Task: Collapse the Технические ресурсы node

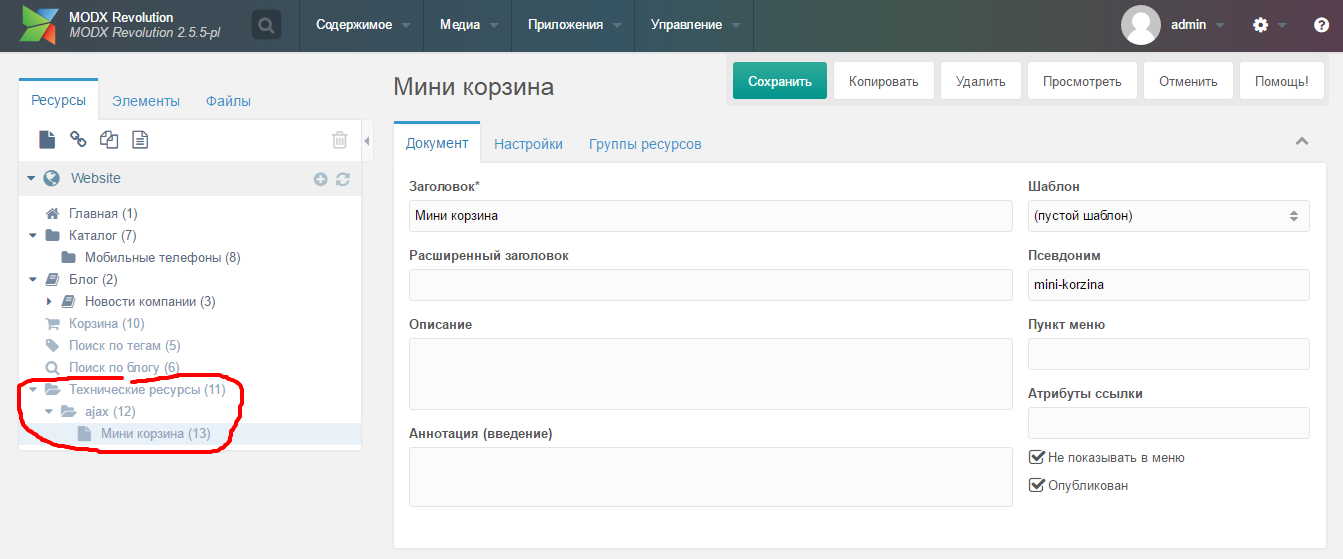Action: 33,389
